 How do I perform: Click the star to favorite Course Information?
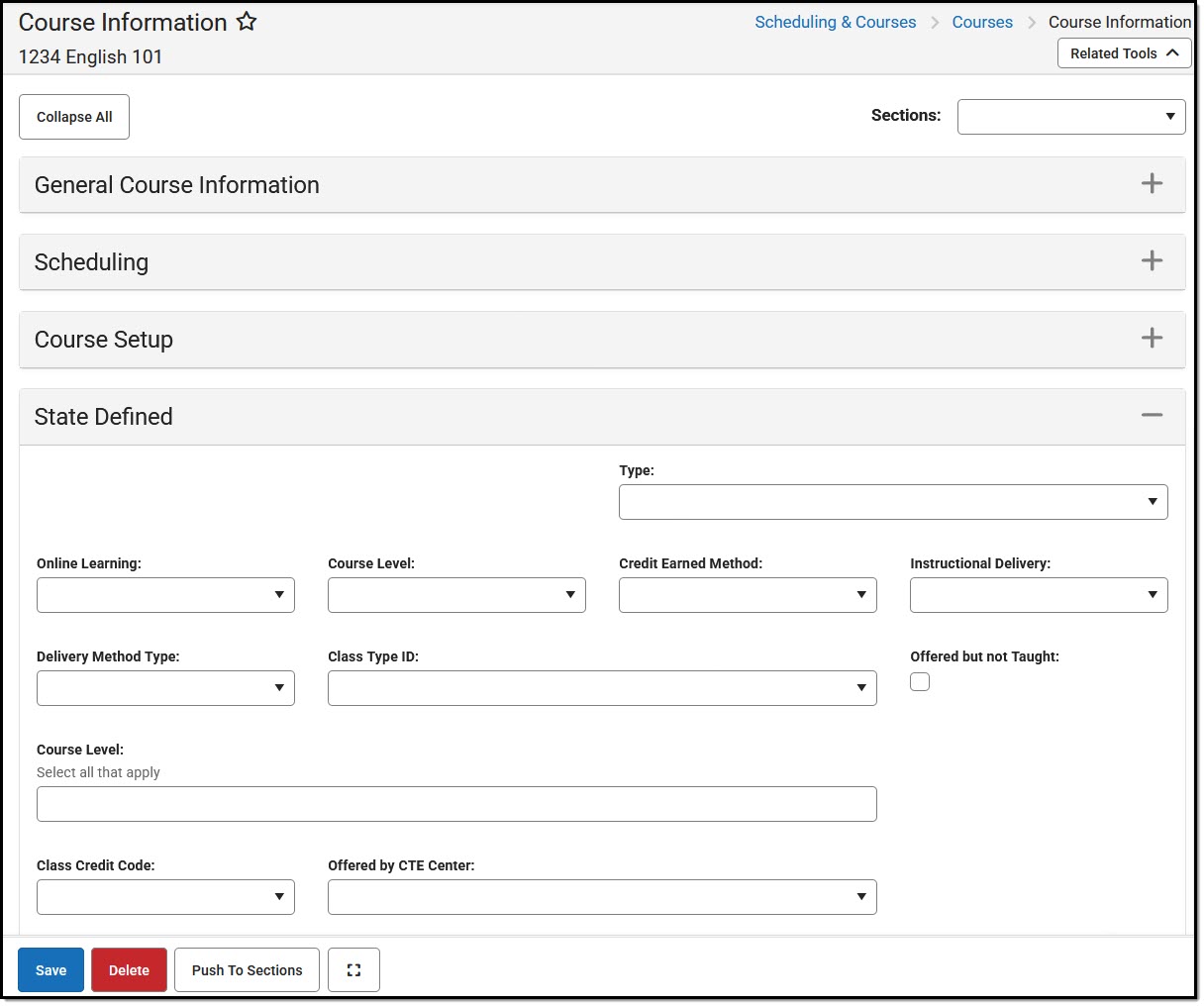pyautogui.click(x=246, y=22)
